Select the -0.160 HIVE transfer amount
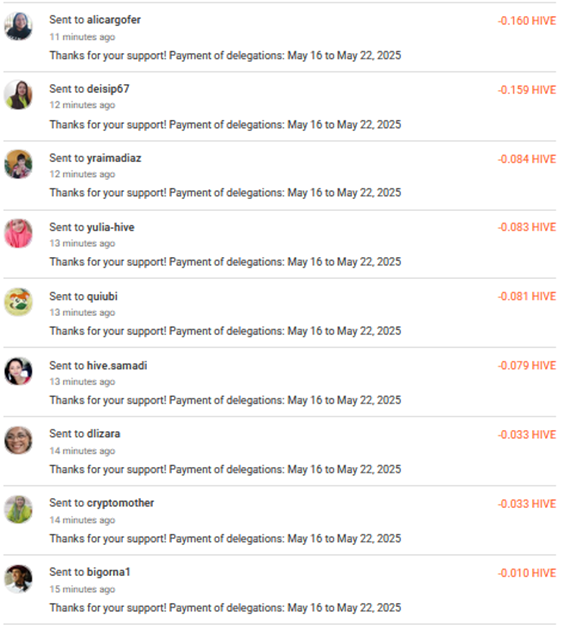This screenshot has height=627, width=567. [x=527, y=21]
